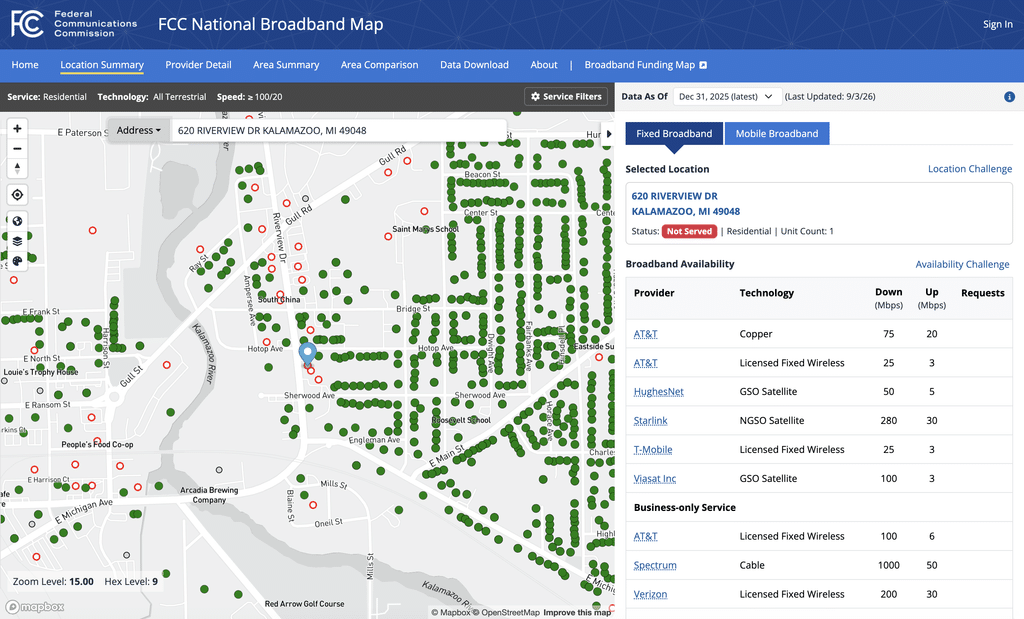Click the Speed ≥ 100/20 filter text
The height and width of the screenshot is (619, 1024).
point(249,97)
